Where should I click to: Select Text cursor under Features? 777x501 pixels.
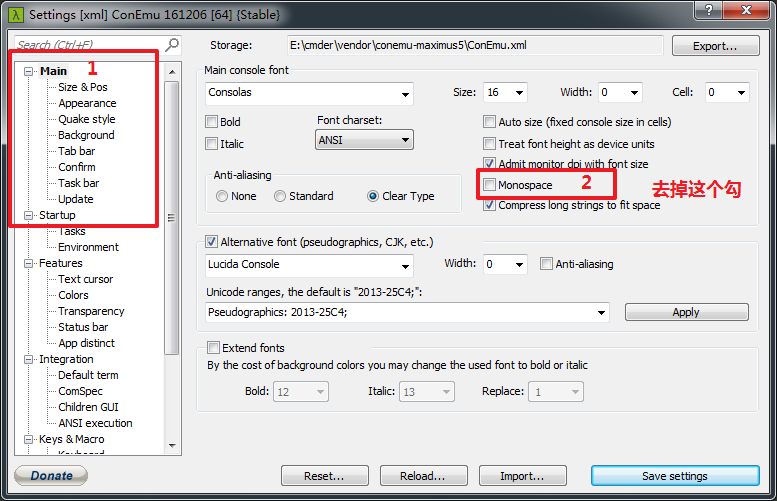tap(86, 279)
